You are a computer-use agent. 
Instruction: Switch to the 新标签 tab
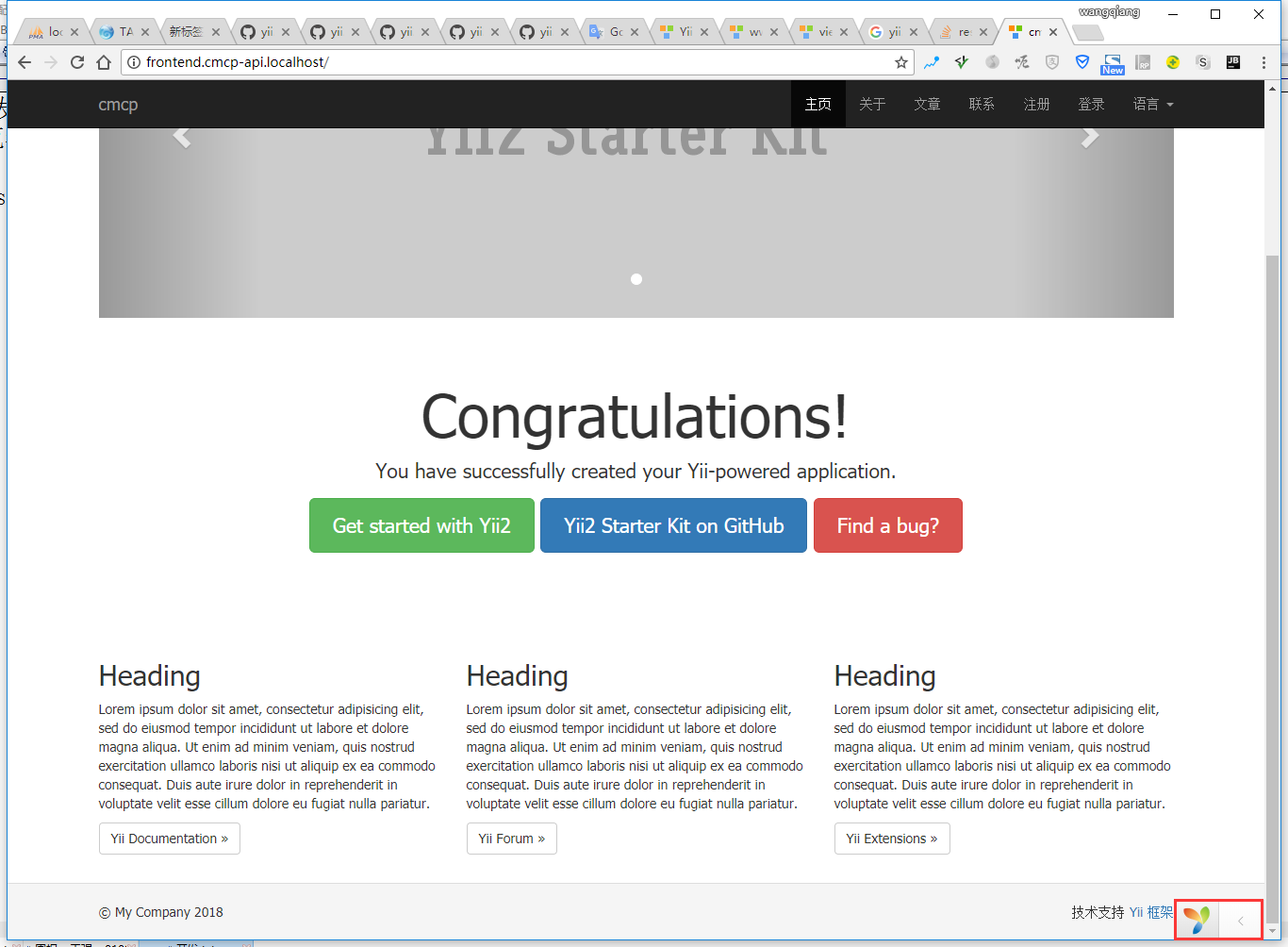tap(186, 32)
